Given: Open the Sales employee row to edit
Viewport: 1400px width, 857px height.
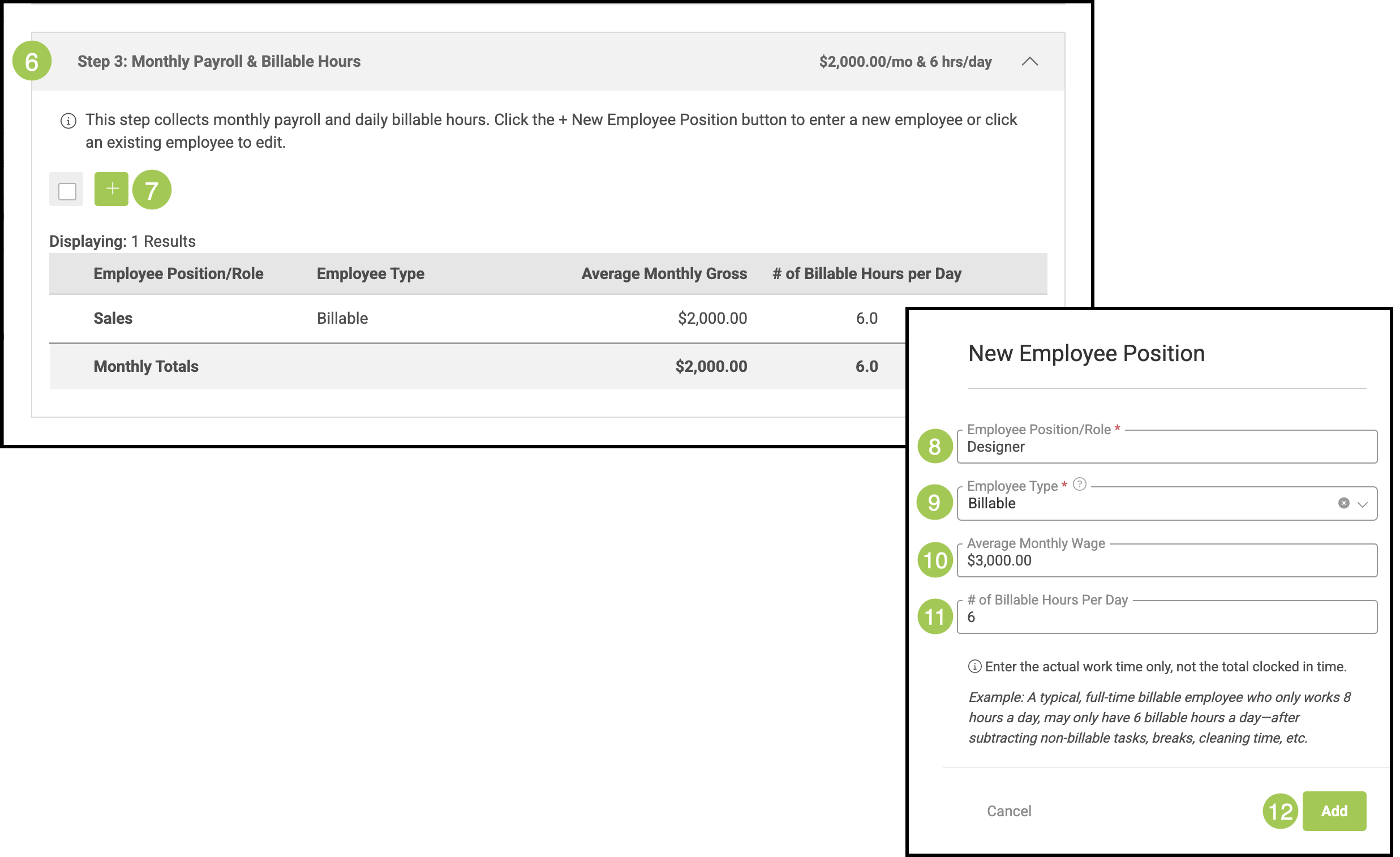Looking at the screenshot, I should [113, 318].
